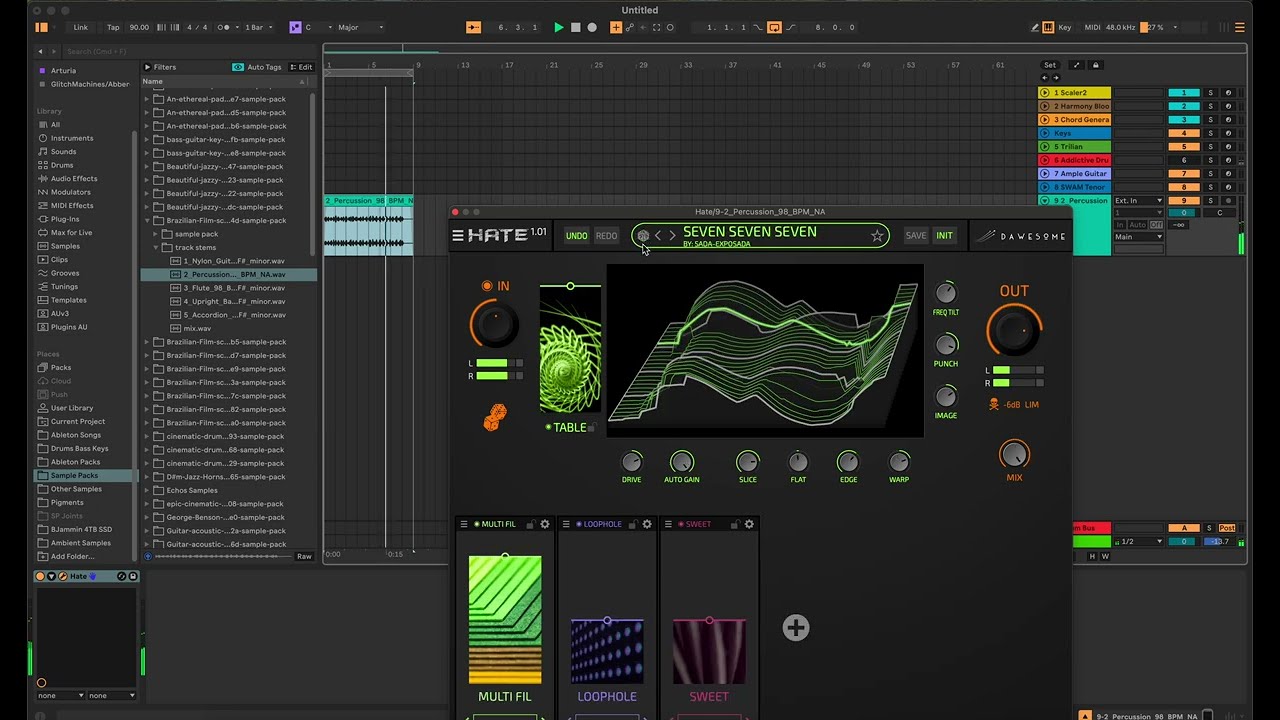The width and height of the screenshot is (1280, 720).
Task: Toggle lock on the LOOPHOLE module
Action: [632, 524]
